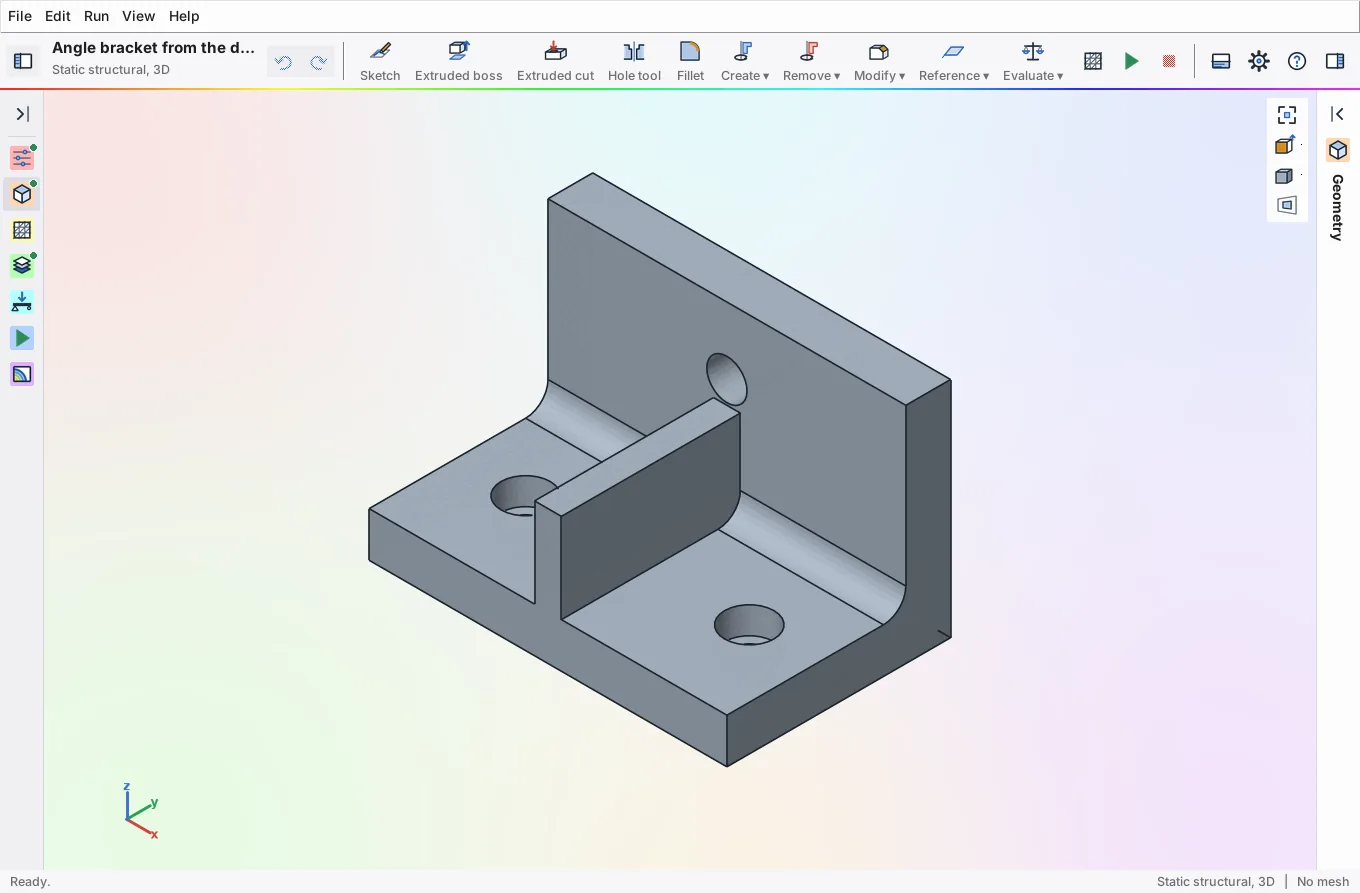Click the project title Angle bracket
The image size is (1360, 893).
coord(153,48)
